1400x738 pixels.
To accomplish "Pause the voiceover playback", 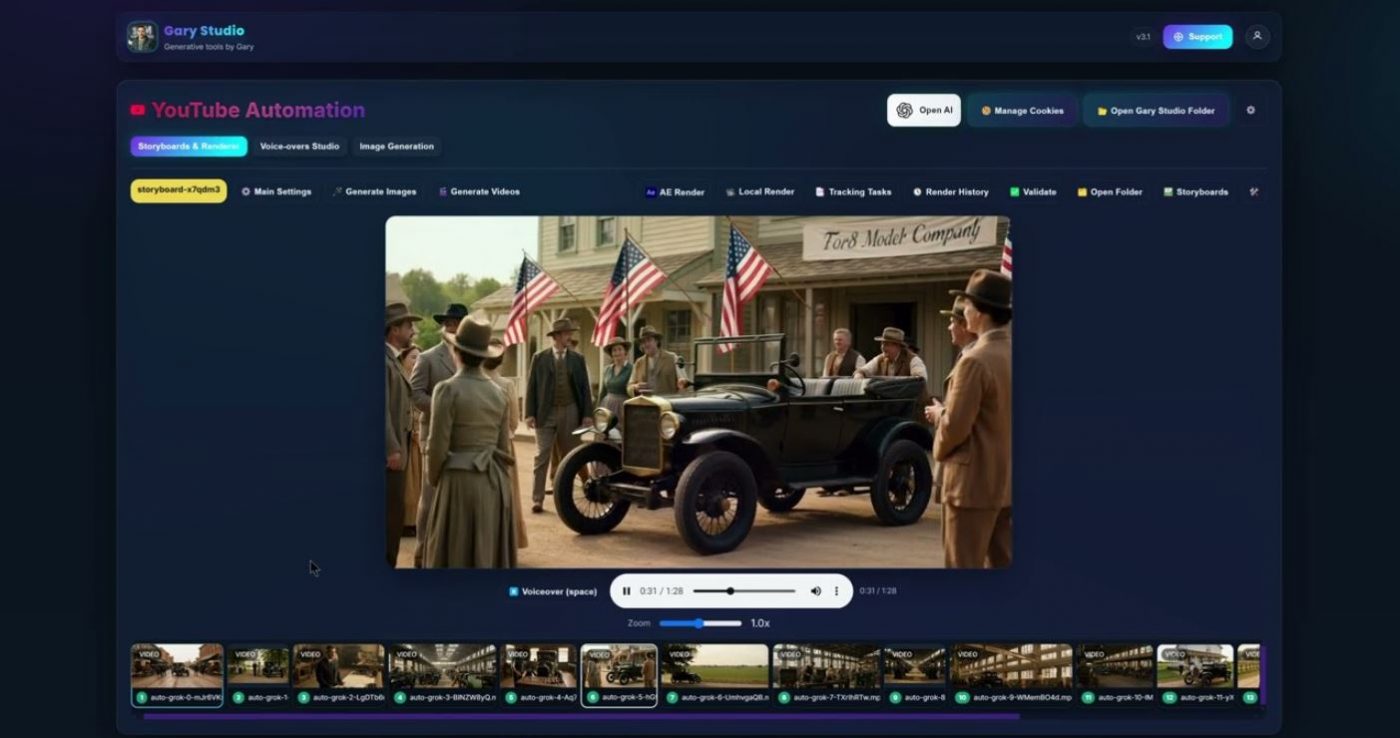I will point(627,591).
